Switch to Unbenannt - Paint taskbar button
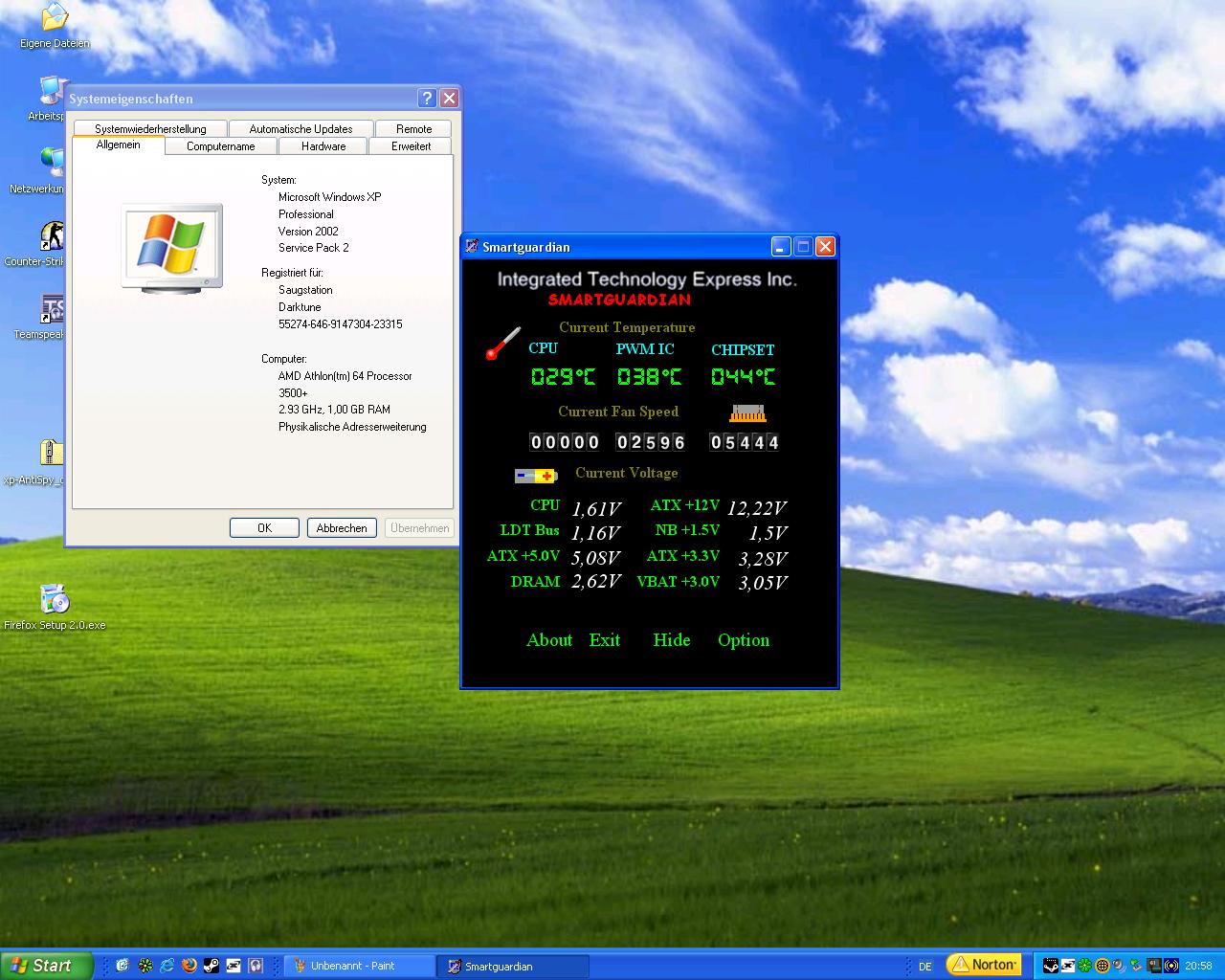The image size is (1225, 980). click(x=359, y=966)
